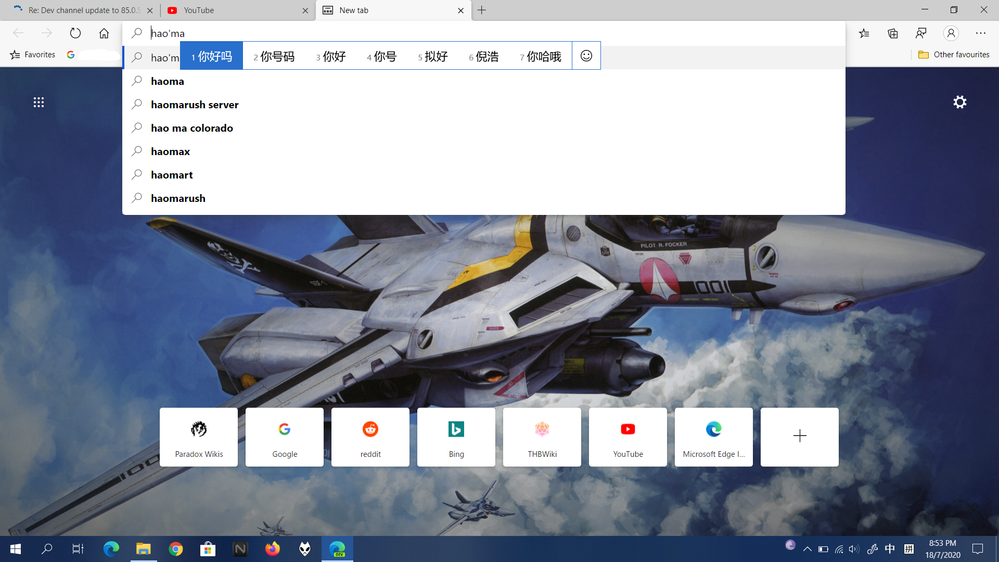This screenshot has width=999, height=562.
Task: Toggle Chinese IME language mode indicator
Action: 890,549
